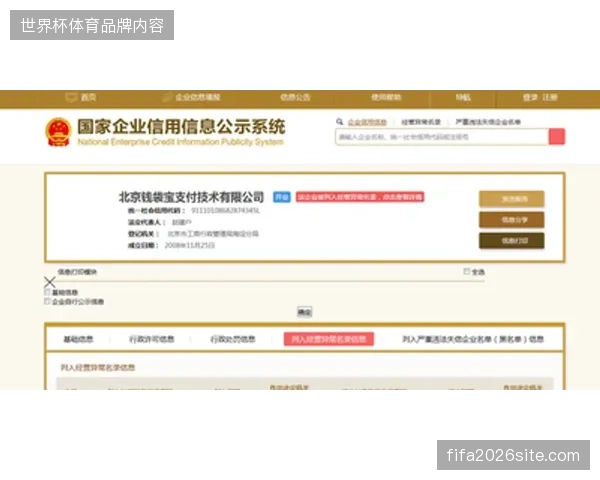Tick the 基础信息 checkbox
The width and height of the screenshot is (600, 480).
[x=47, y=292]
